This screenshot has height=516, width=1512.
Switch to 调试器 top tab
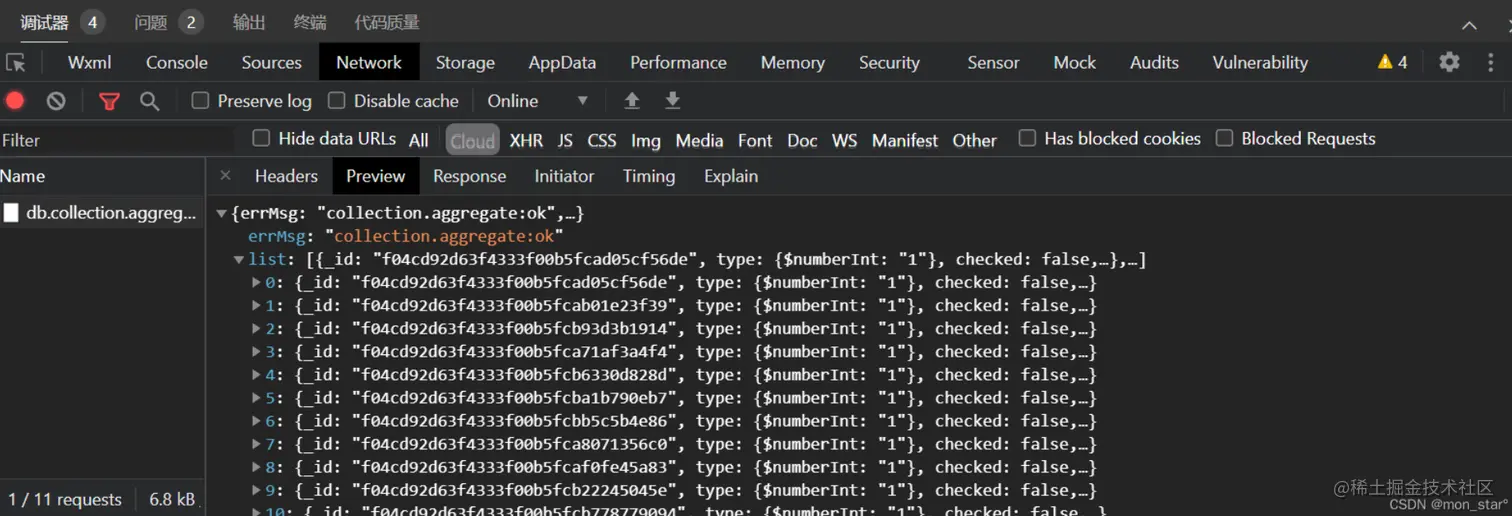(x=45, y=22)
